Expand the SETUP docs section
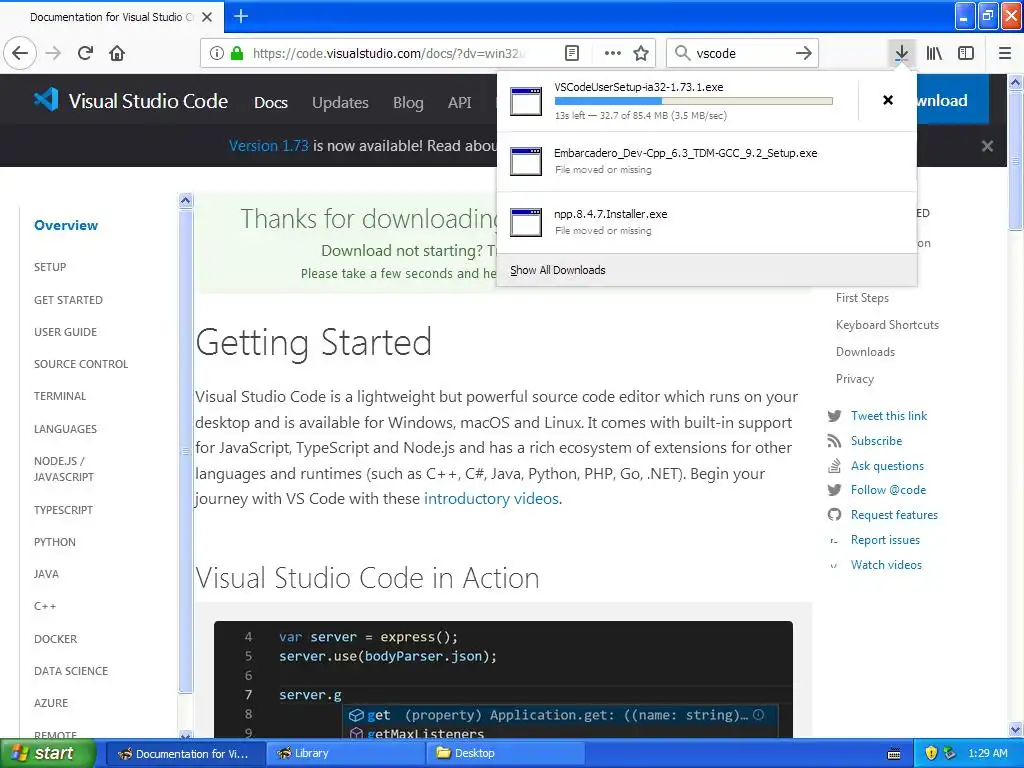This screenshot has width=1024, height=768. coord(50,267)
